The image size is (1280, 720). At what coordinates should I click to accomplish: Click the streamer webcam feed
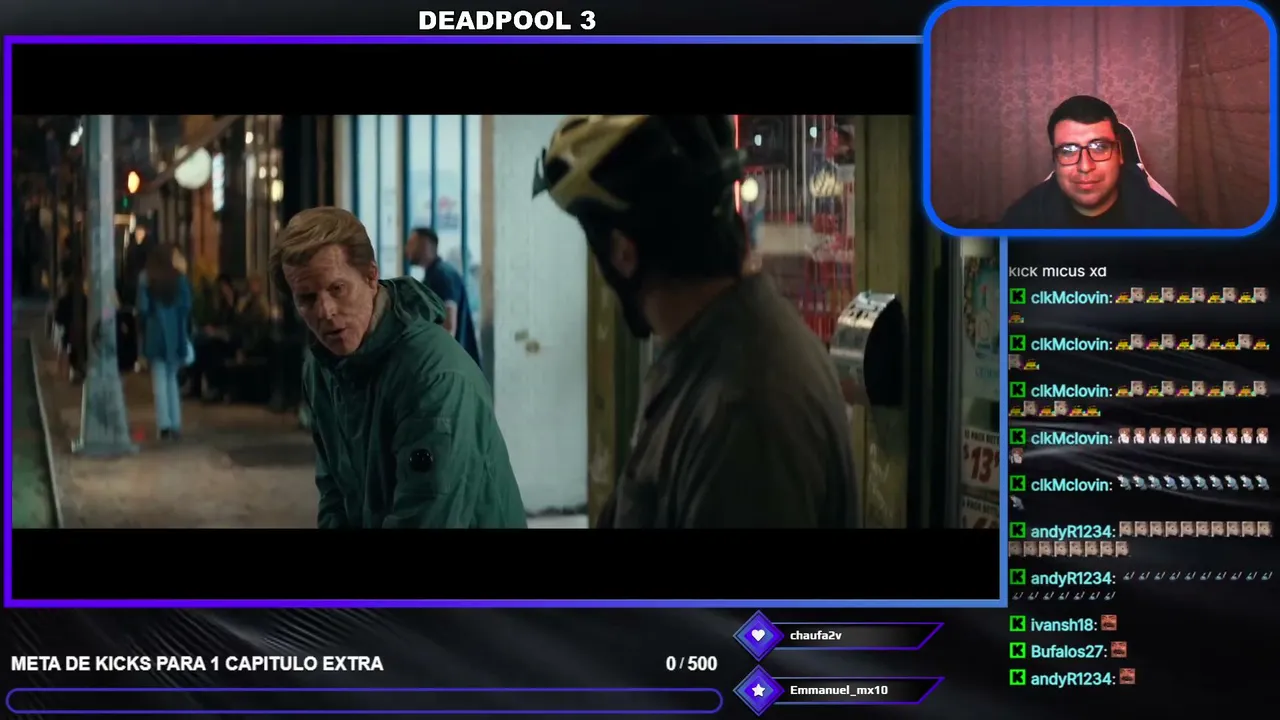tap(1100, 118)
